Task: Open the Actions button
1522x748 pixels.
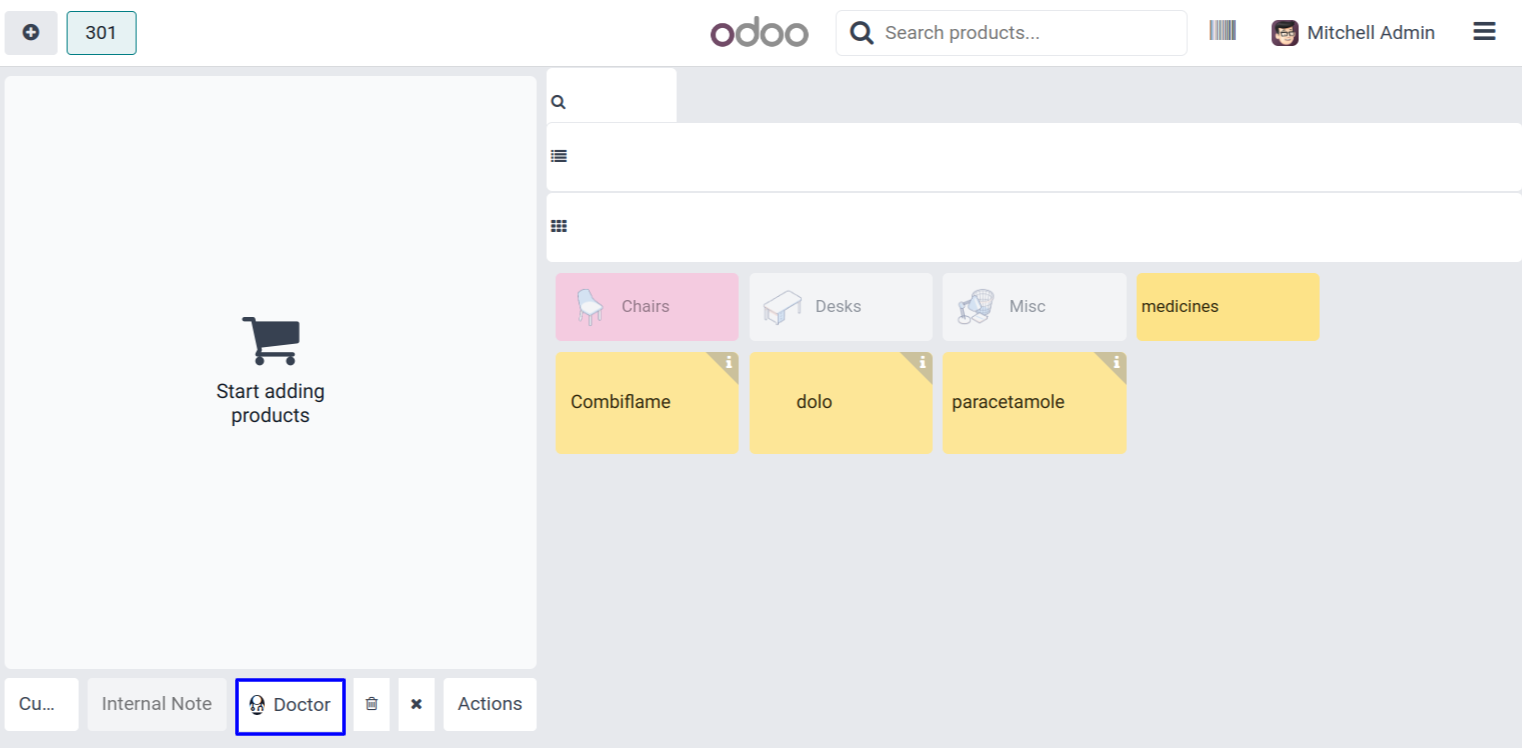Action: pos(489,704)
